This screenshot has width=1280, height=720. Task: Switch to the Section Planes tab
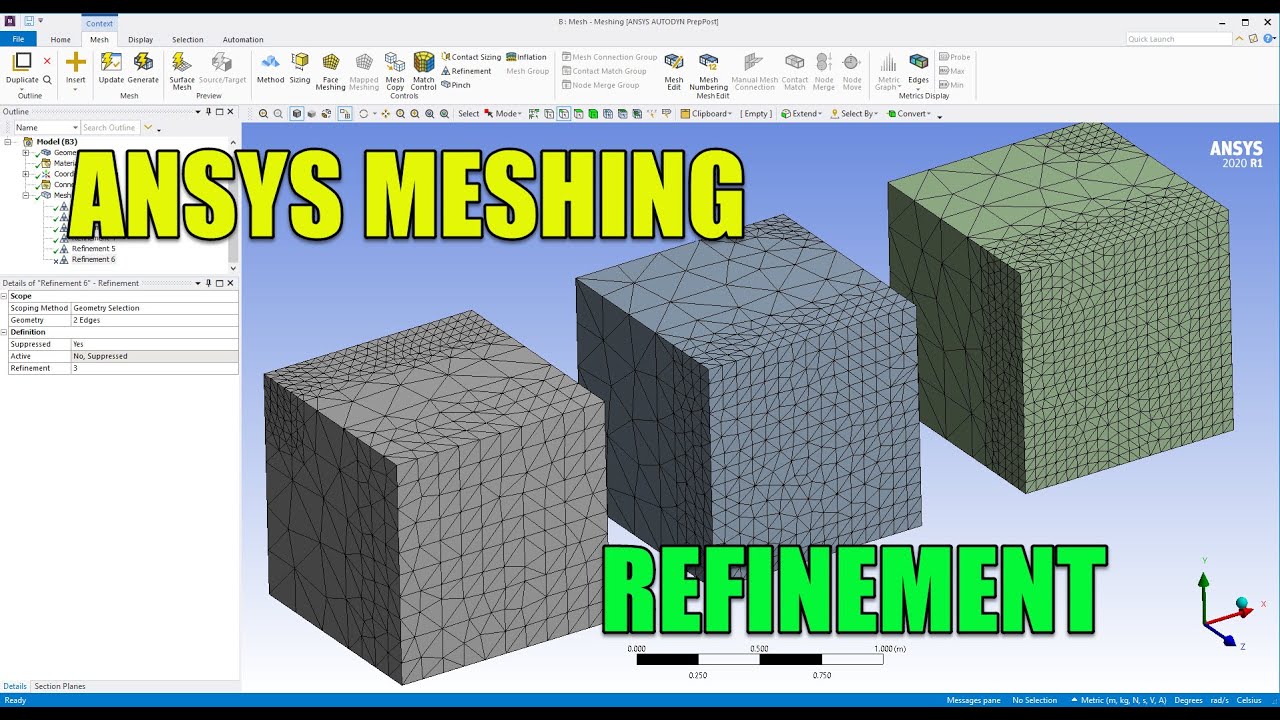60,686
